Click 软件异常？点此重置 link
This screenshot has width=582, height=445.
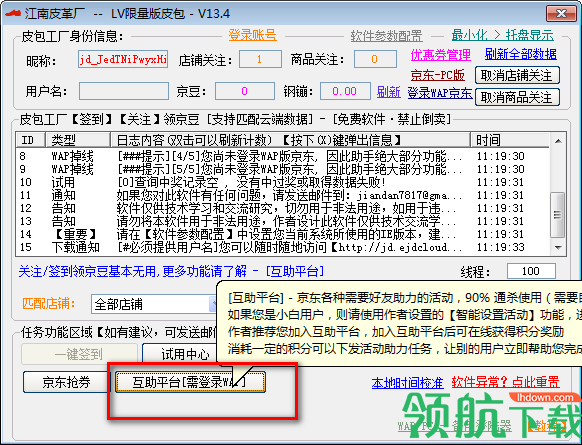506,382
